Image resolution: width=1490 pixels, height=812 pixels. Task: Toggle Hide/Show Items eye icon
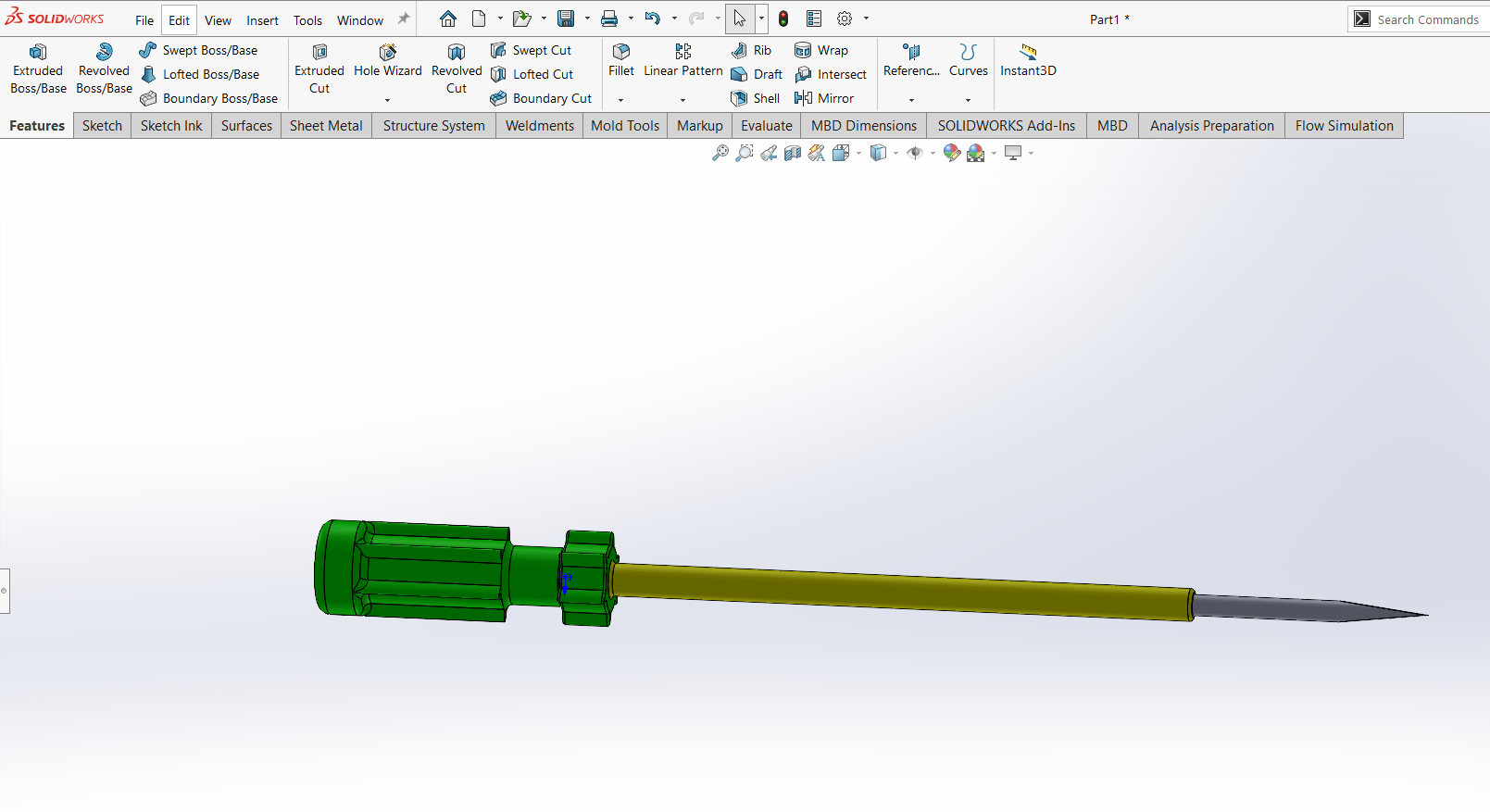coord(915,153)
